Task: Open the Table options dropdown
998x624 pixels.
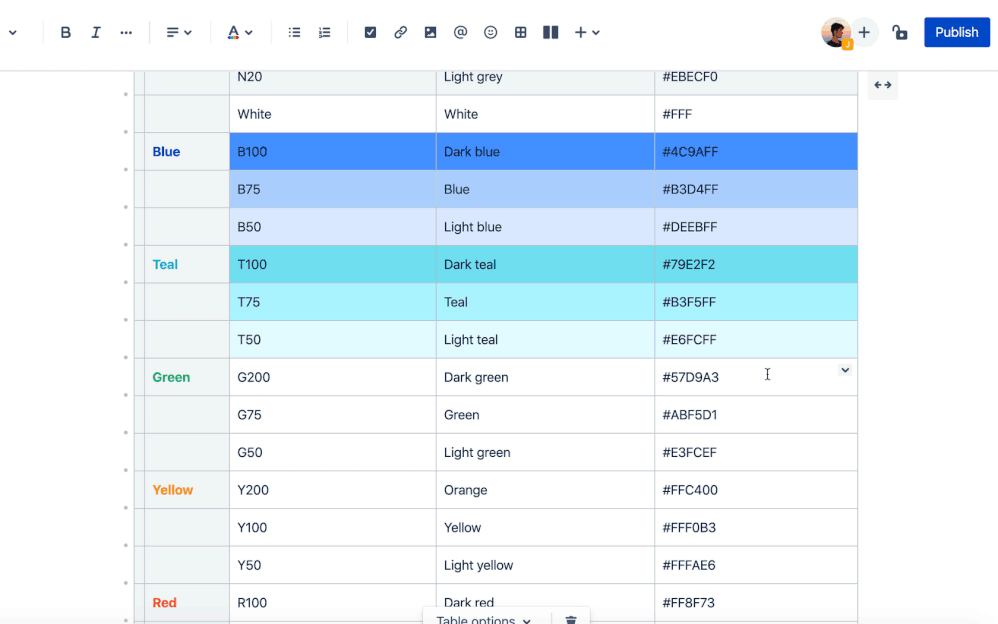Action: tap(484, 618)
